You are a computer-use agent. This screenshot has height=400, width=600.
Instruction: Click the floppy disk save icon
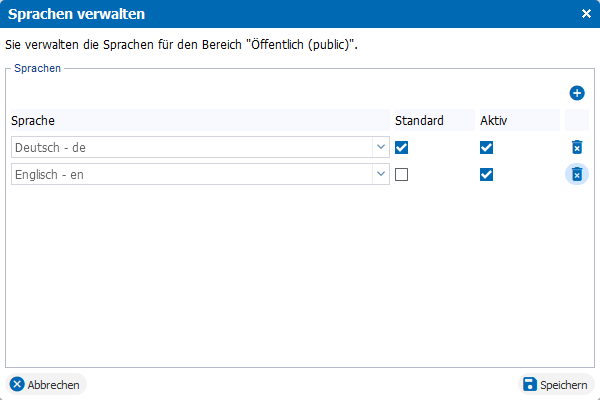pos(530,384)
